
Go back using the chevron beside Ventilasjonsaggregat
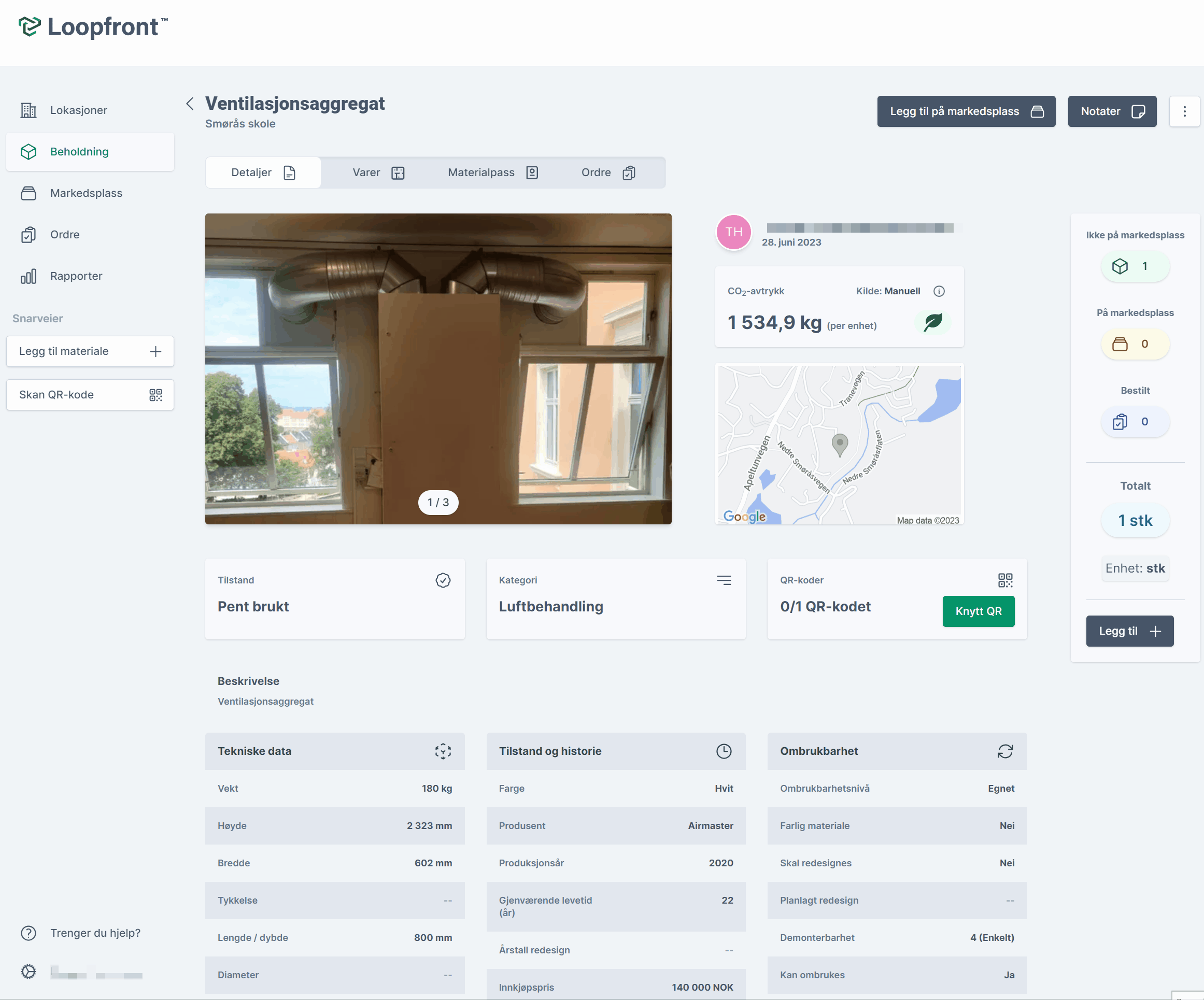coord(190,104)
